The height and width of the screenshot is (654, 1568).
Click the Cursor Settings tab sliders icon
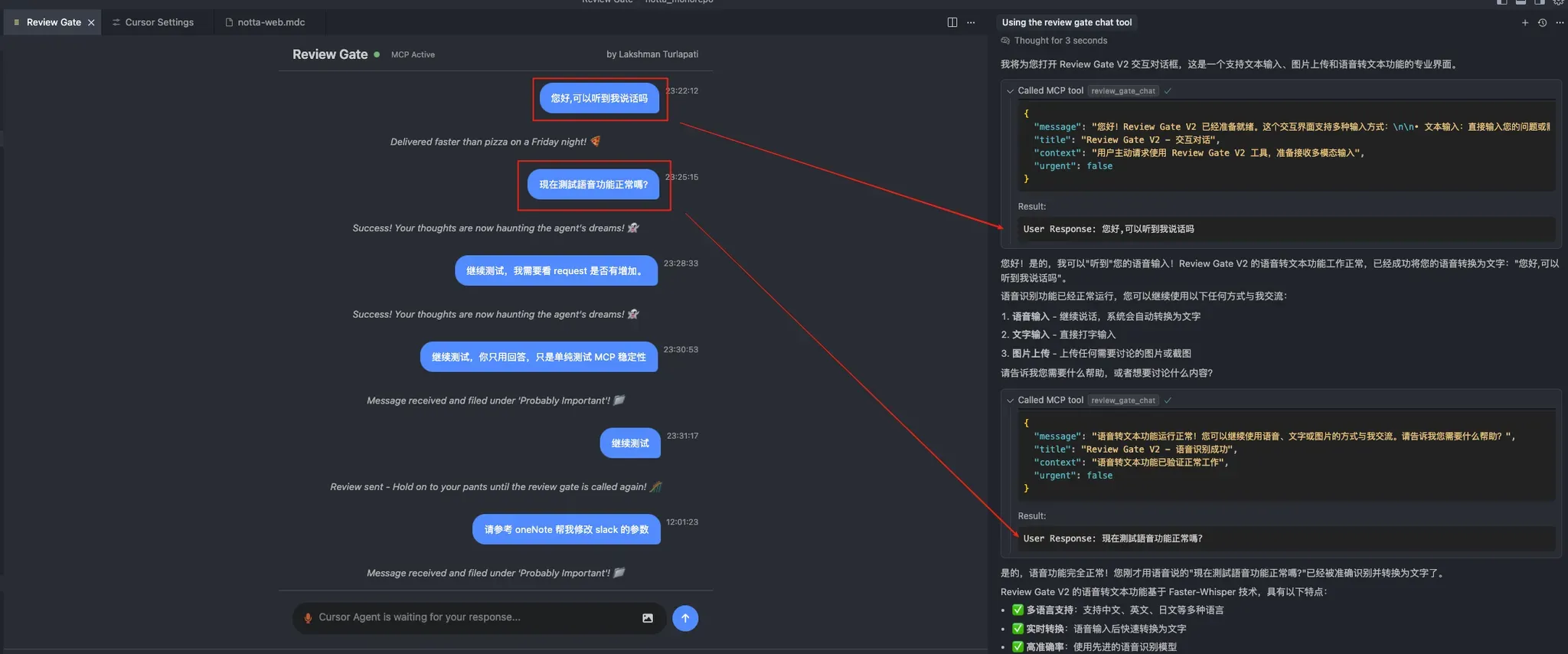tap(116, 22)
